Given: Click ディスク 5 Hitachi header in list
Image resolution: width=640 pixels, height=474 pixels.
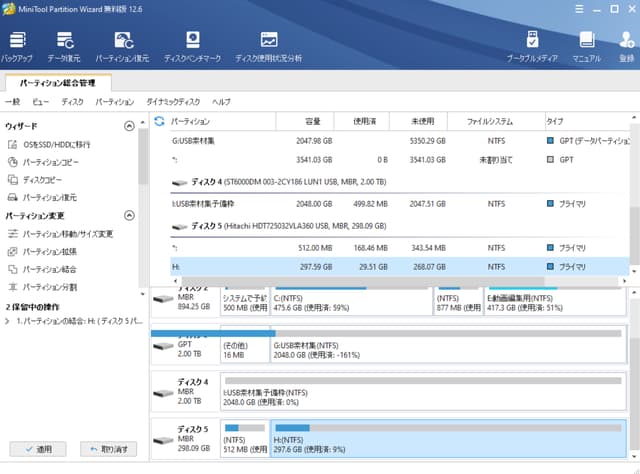Looking at the screenshot, I should pyautogui.click(x=278, y=226).
